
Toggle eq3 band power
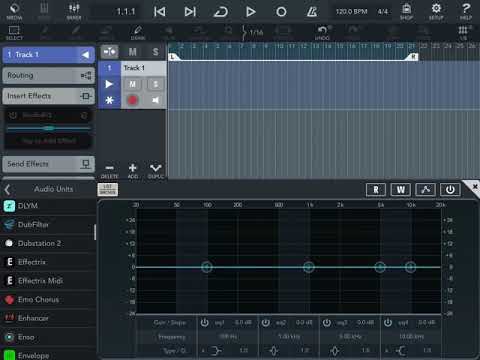point(327,323)
